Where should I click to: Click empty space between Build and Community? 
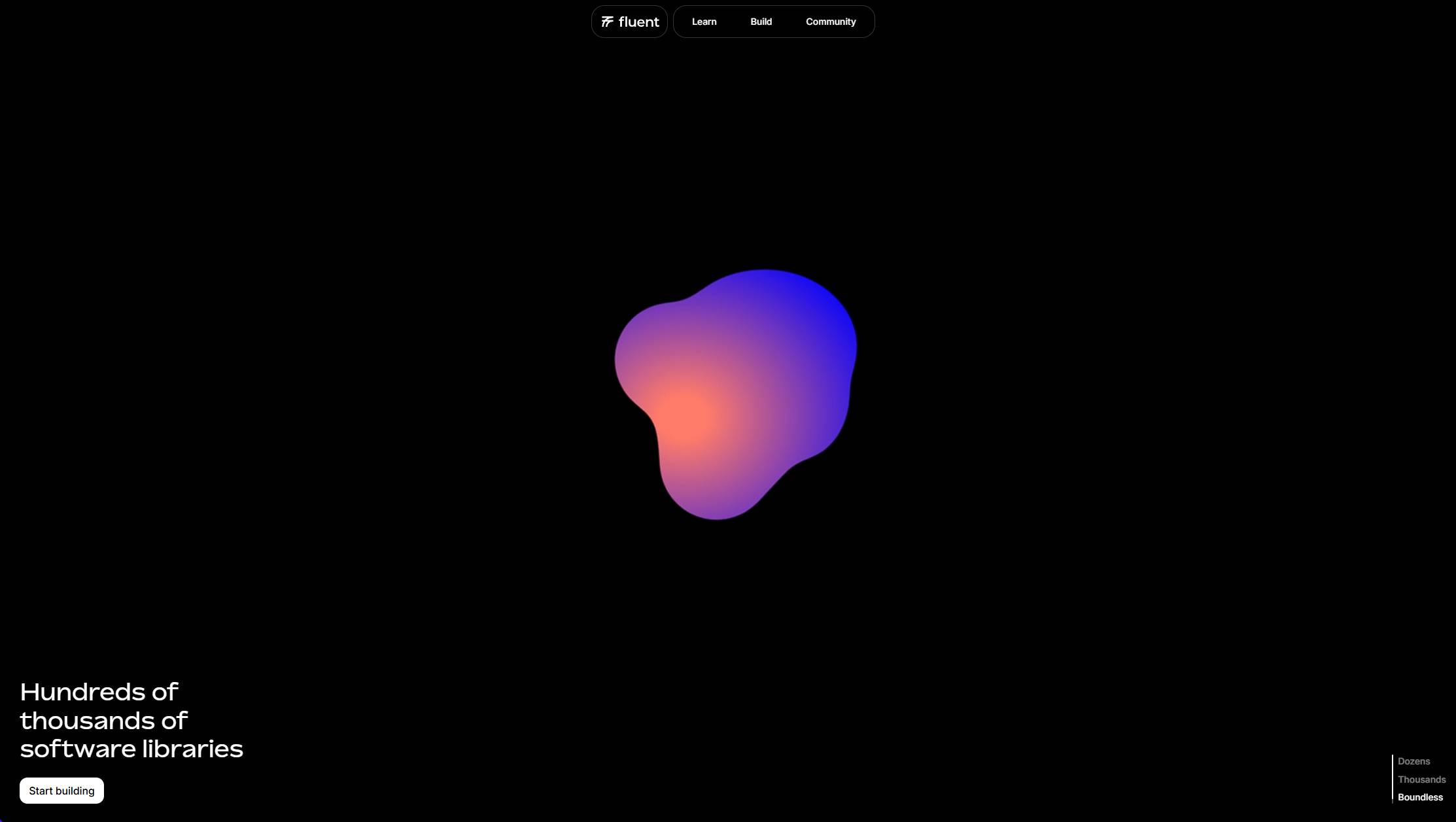click(789, 22)
